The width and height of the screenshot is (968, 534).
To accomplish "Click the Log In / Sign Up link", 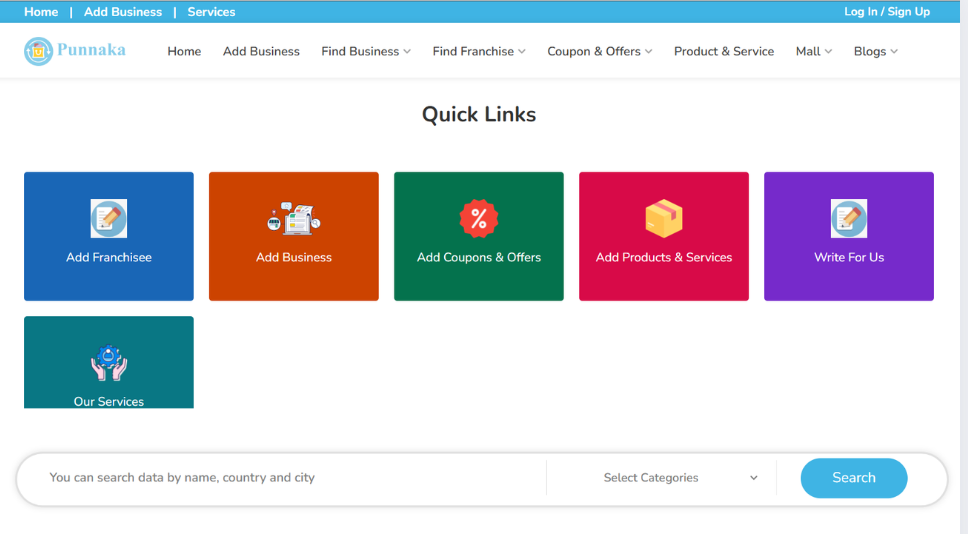I will tap(886, 12).
